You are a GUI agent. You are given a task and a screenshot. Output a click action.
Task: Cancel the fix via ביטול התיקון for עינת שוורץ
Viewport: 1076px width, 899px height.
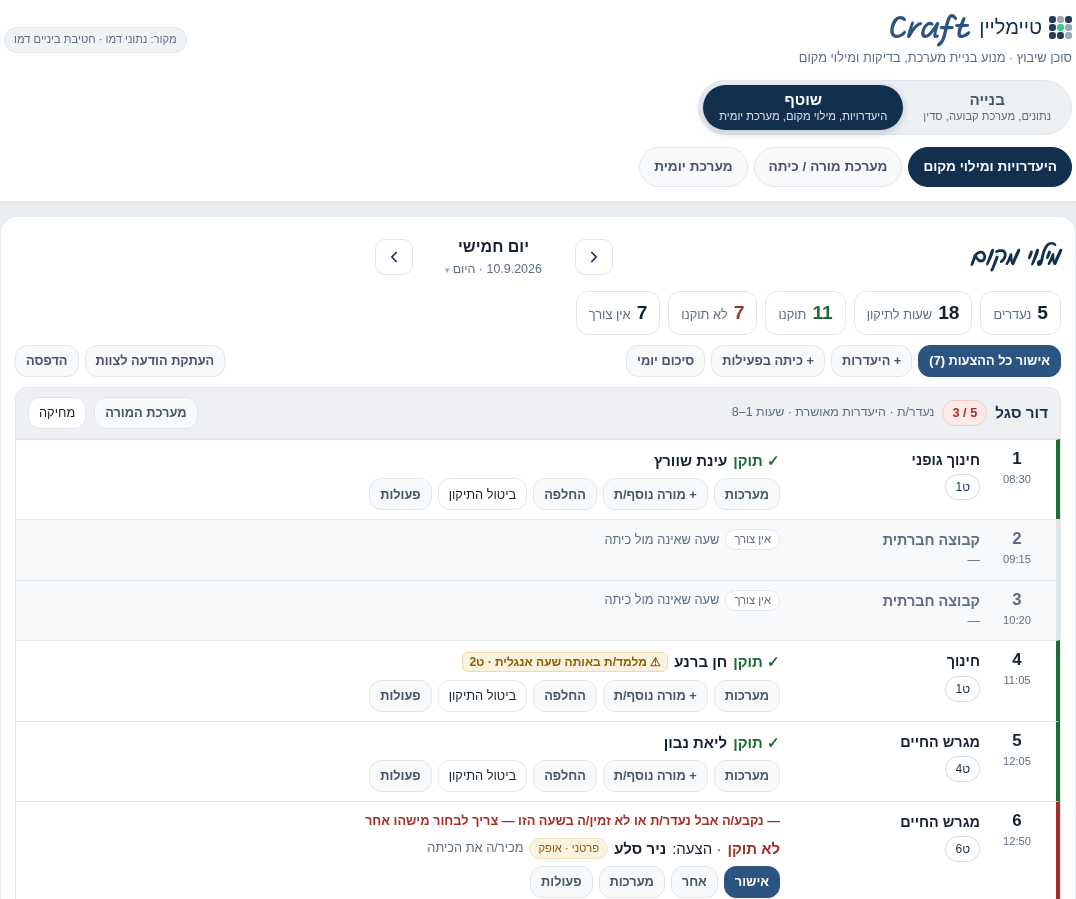tap(482, 494)
